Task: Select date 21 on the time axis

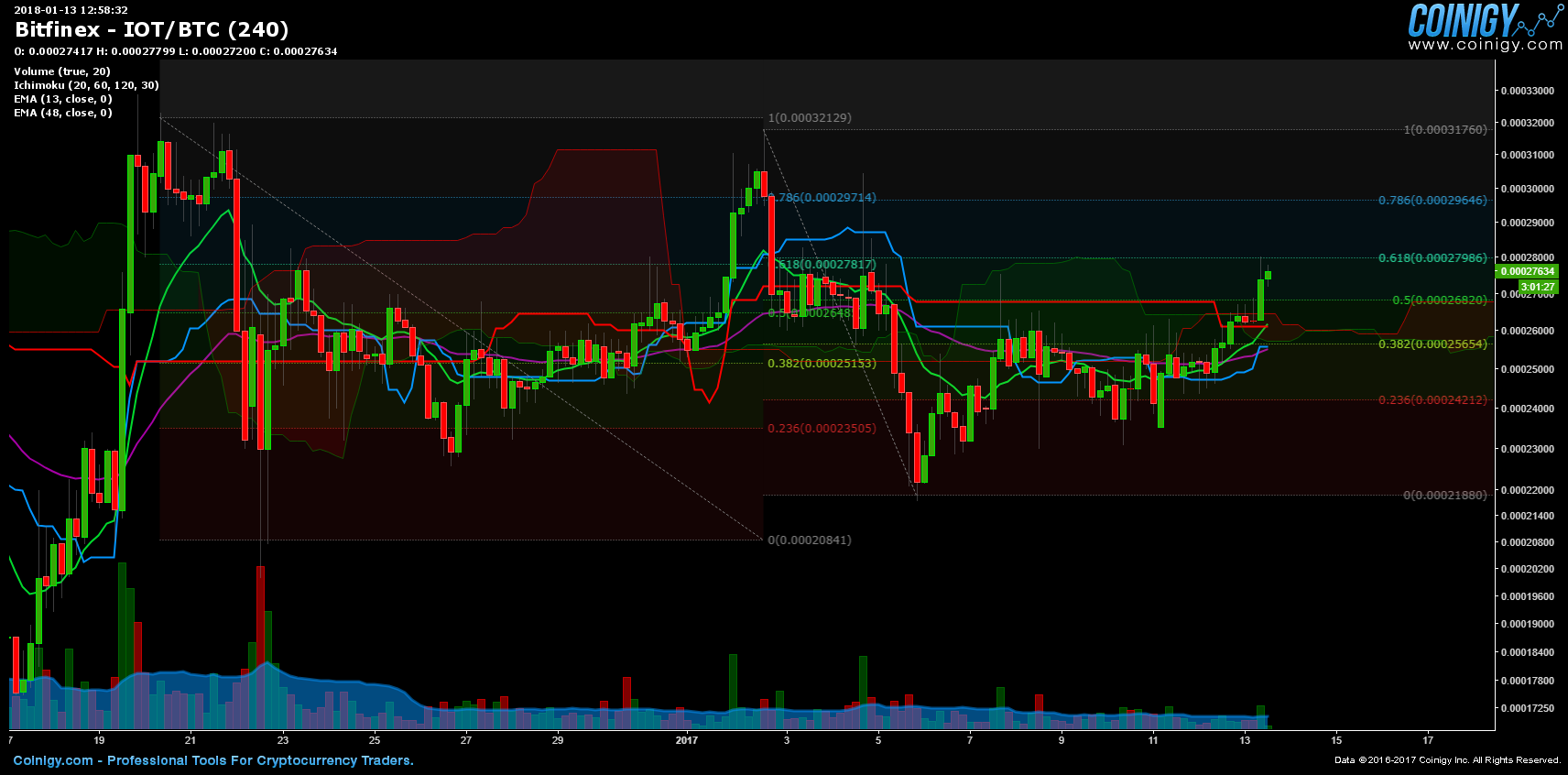Action: (x=191, y=740)
